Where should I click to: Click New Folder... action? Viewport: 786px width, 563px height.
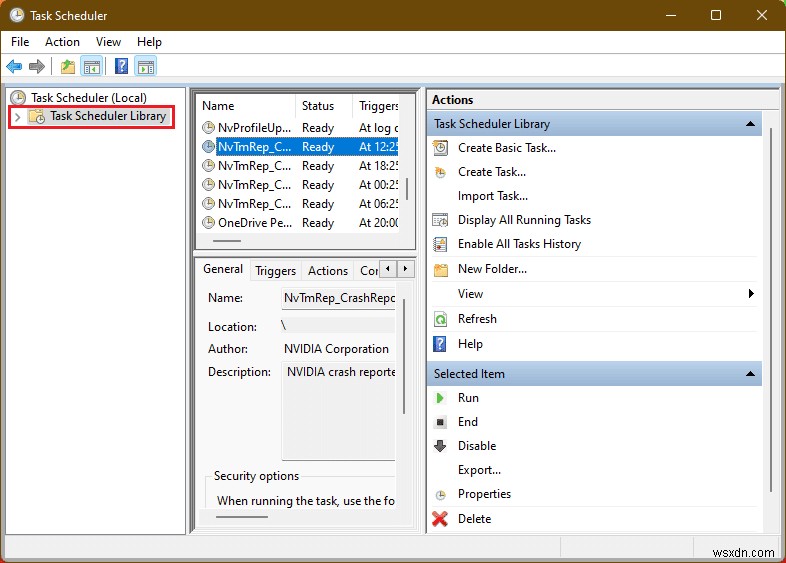[492, 269]
